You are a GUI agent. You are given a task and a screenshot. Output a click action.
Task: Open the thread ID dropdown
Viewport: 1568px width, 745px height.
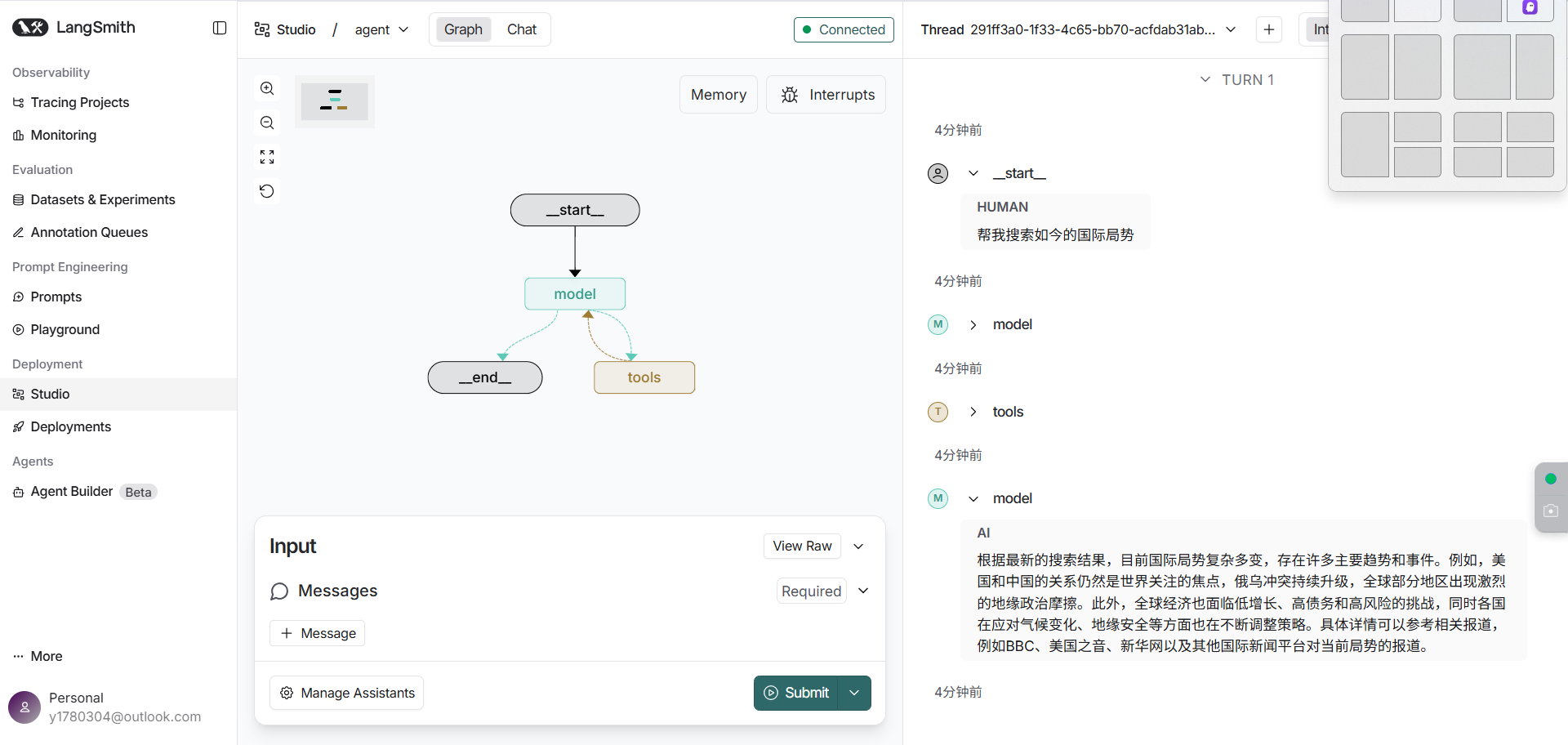(1231, 29)
